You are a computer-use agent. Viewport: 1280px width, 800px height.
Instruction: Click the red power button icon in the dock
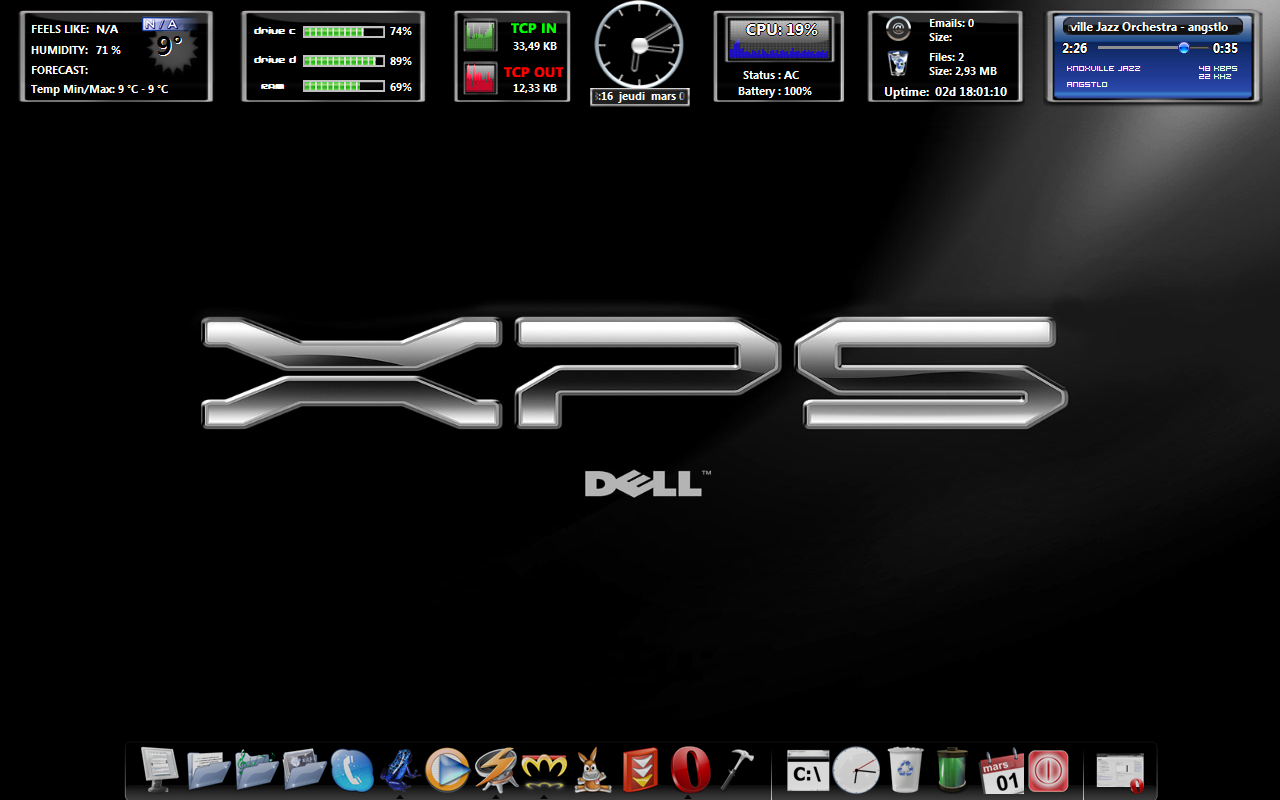[1049, 772]
